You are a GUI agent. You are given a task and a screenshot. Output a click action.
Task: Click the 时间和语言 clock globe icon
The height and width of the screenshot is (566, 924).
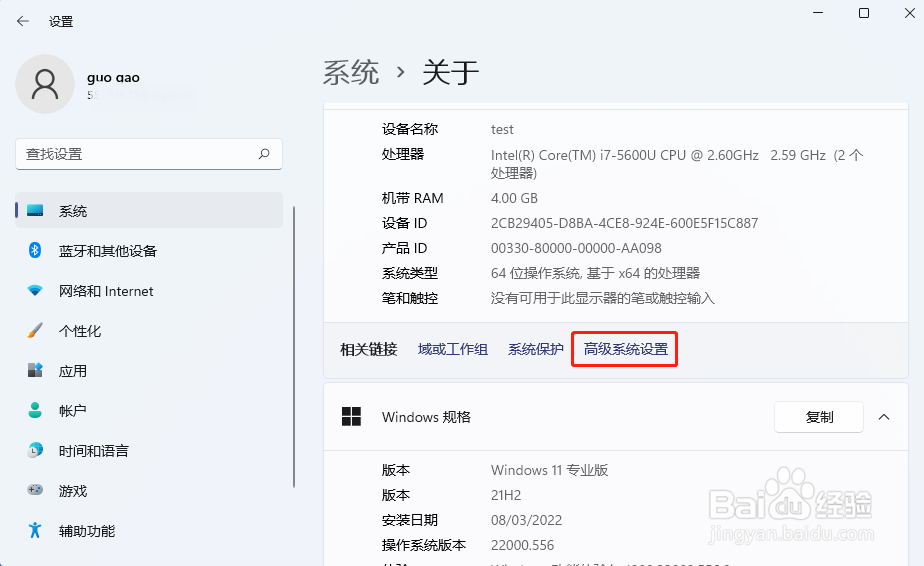point(35,450)
